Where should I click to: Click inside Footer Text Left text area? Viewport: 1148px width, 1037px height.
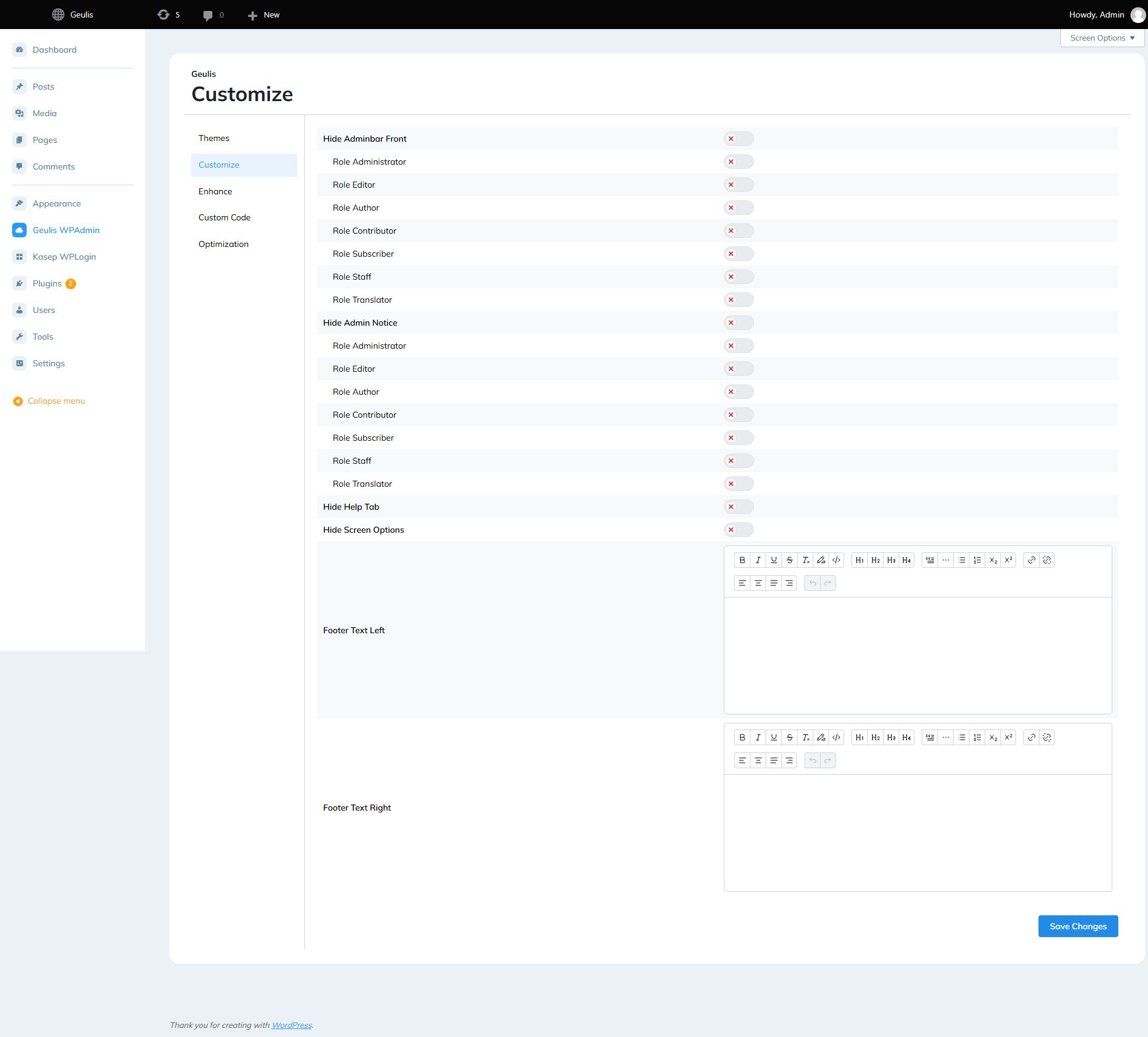(x=917, y=656)
